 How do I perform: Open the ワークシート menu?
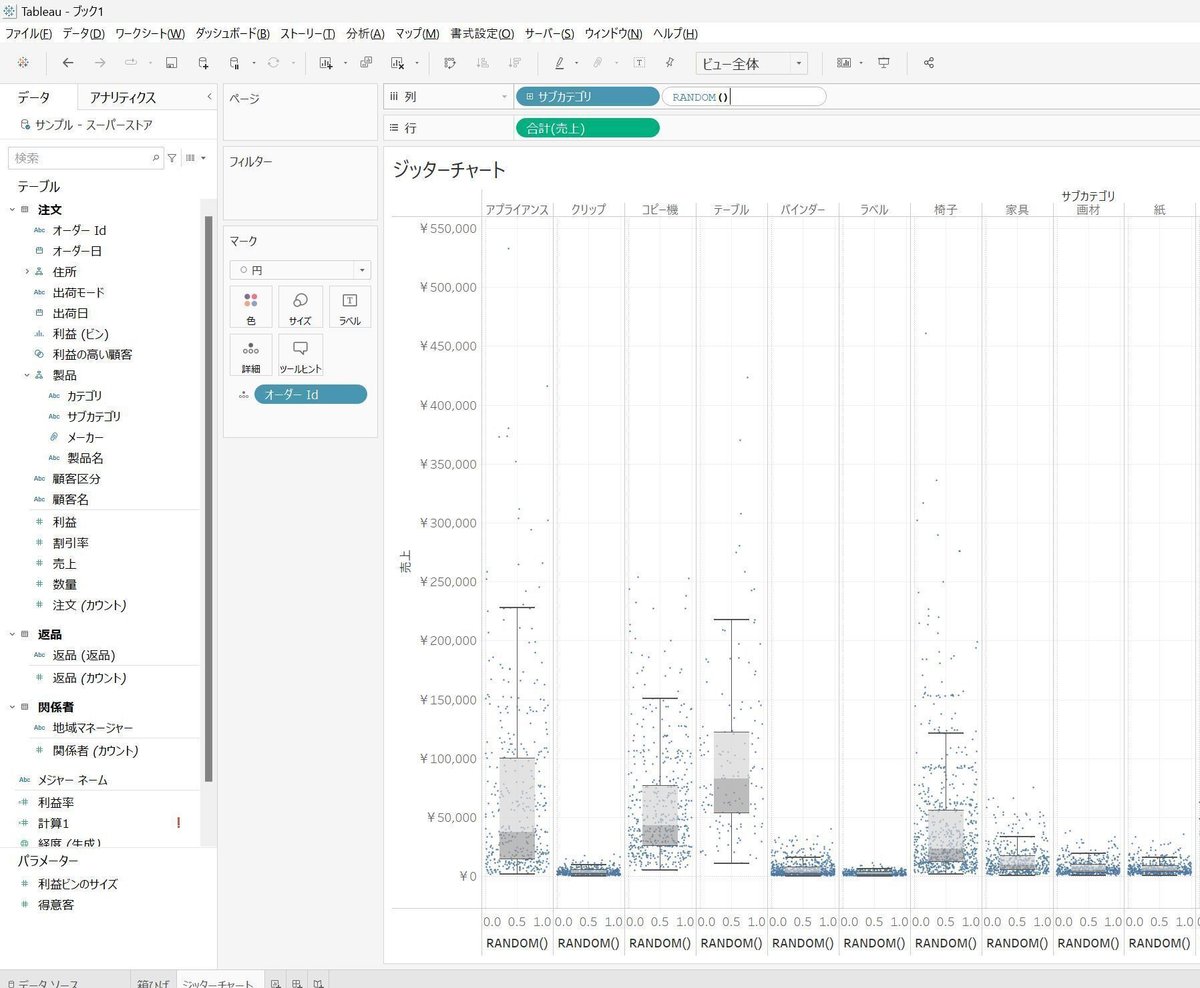tap(150, 33)
